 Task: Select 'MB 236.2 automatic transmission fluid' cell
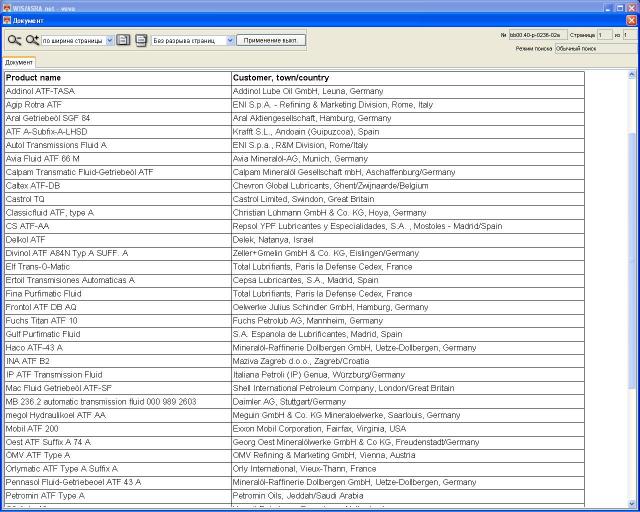pyautogui.click(x=118, y=402)
